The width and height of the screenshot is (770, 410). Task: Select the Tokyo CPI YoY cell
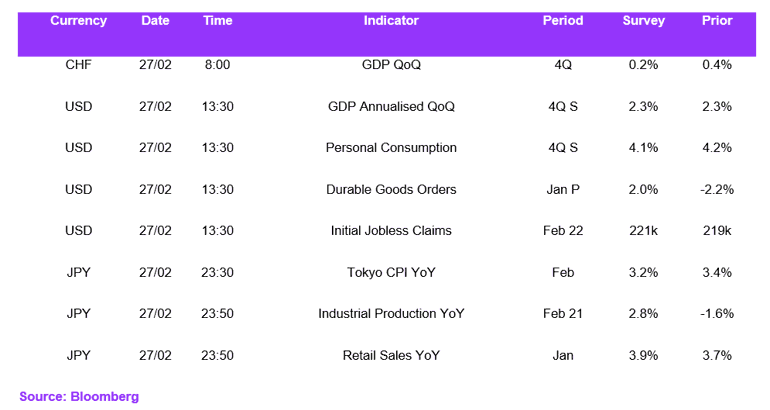tap(391, 273)
